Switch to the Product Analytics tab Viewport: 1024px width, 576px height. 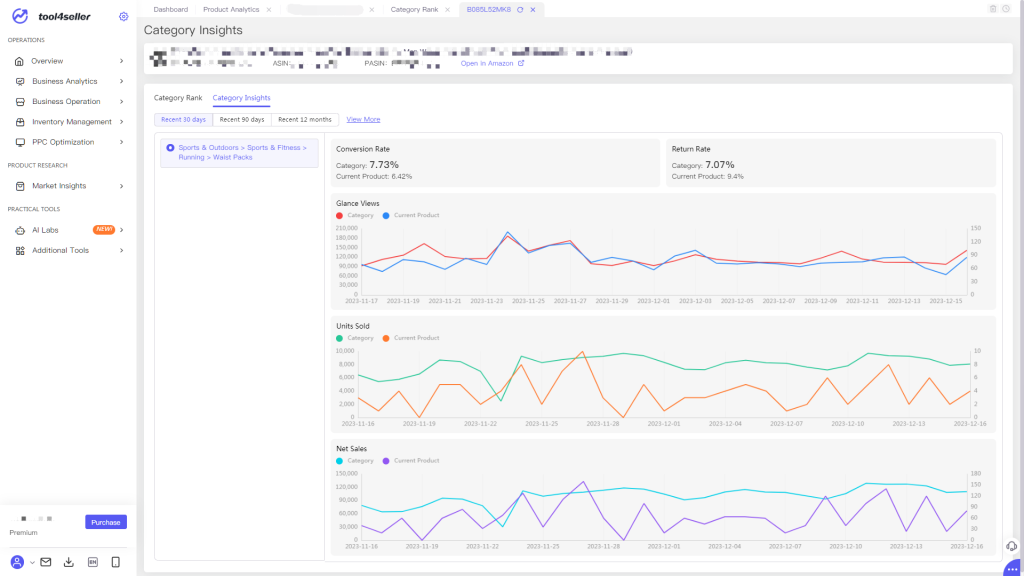point(231,10)
